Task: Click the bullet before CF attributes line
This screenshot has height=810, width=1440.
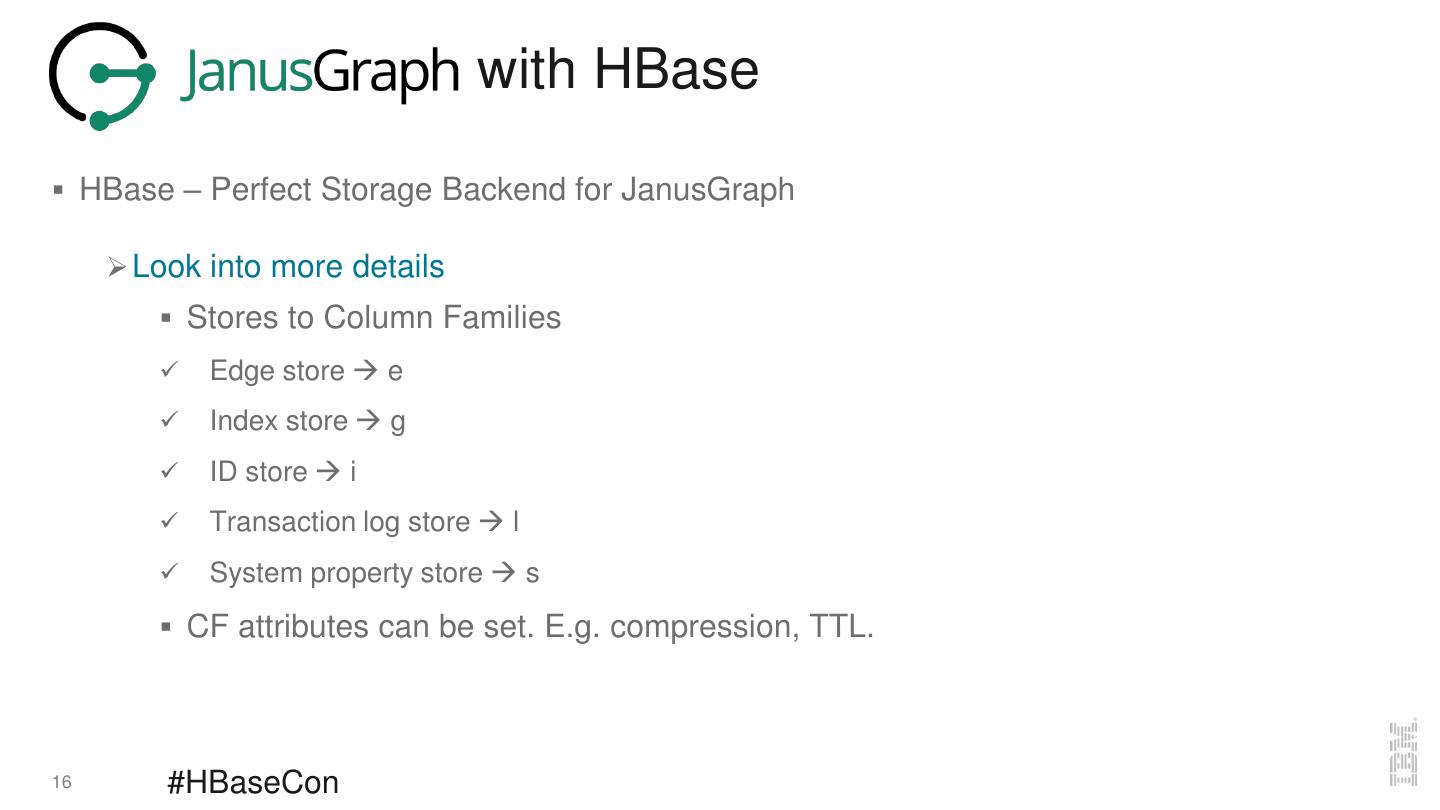Action: pos(166,627)
